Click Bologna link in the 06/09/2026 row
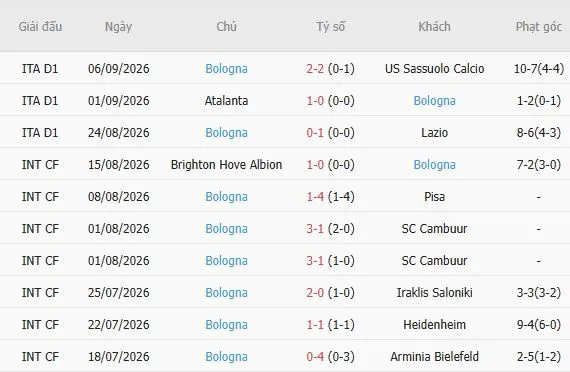Viewport: 570px width, 372px height. 226,69
